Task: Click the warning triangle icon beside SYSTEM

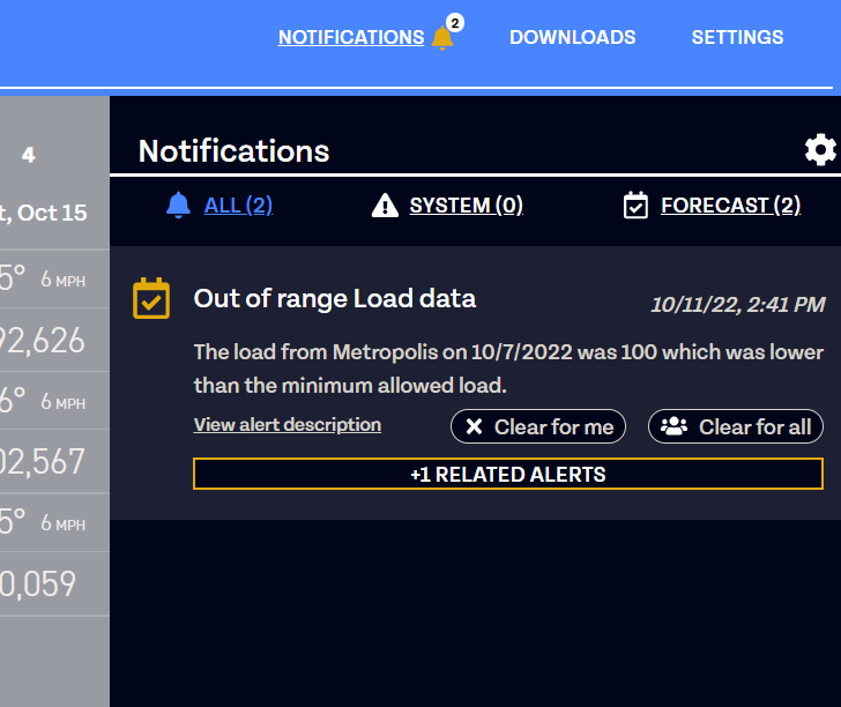Action: click(x=385, y=205)
